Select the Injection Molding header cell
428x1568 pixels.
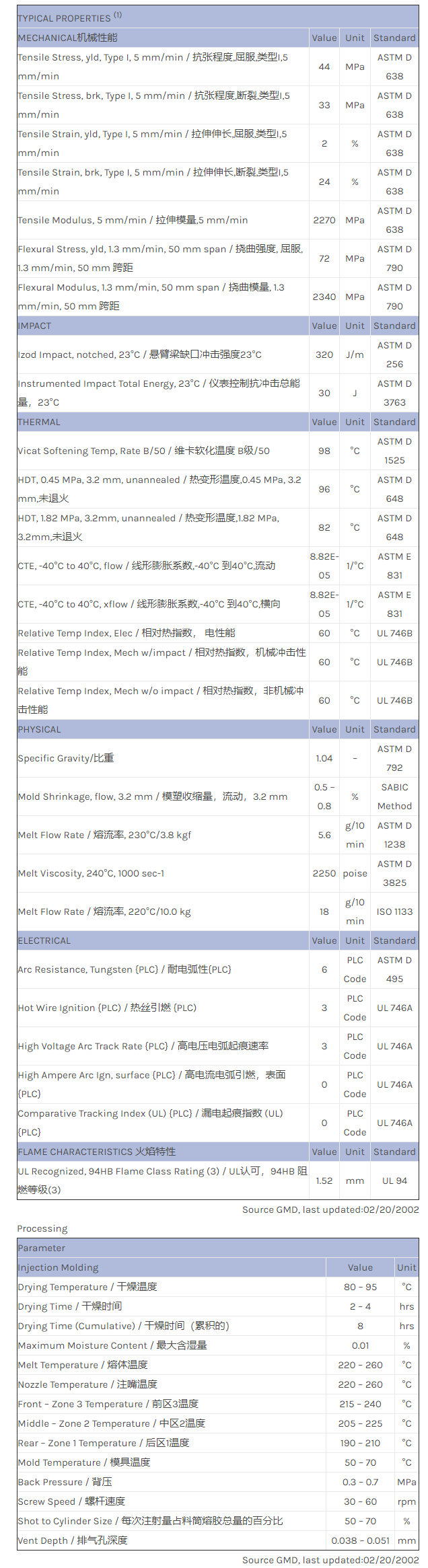click(x=59, y=1268)
